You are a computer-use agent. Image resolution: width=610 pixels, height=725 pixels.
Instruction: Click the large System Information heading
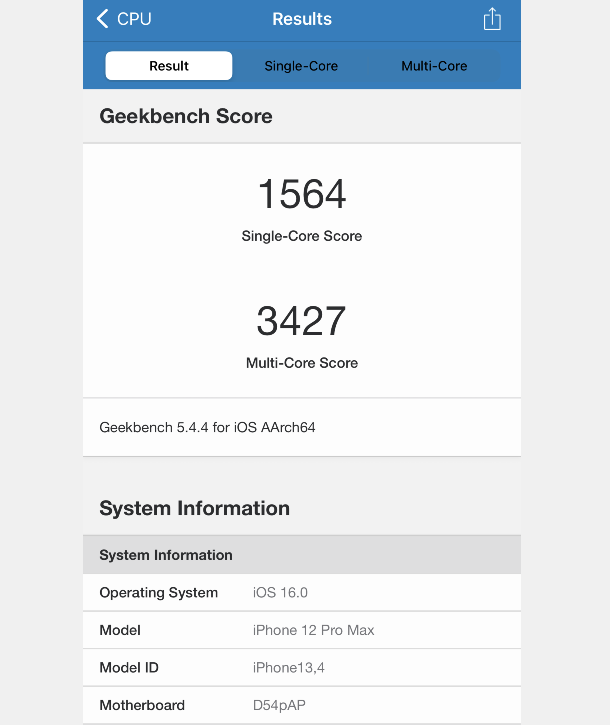[x=195, y=508]
